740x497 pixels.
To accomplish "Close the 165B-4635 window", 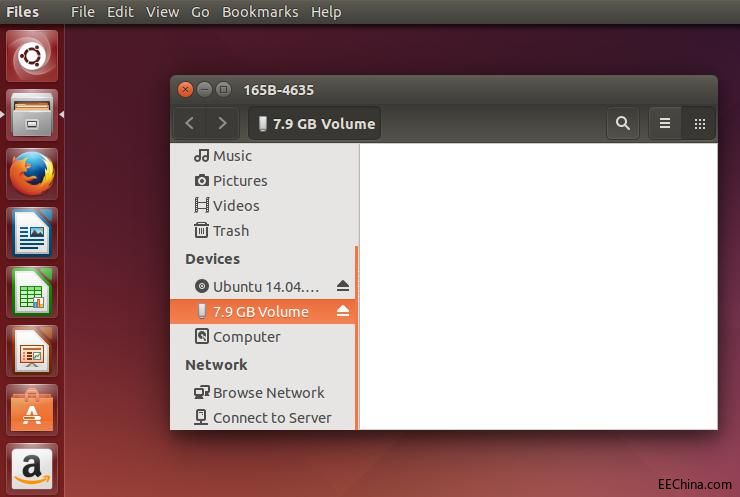I will 185,89.
